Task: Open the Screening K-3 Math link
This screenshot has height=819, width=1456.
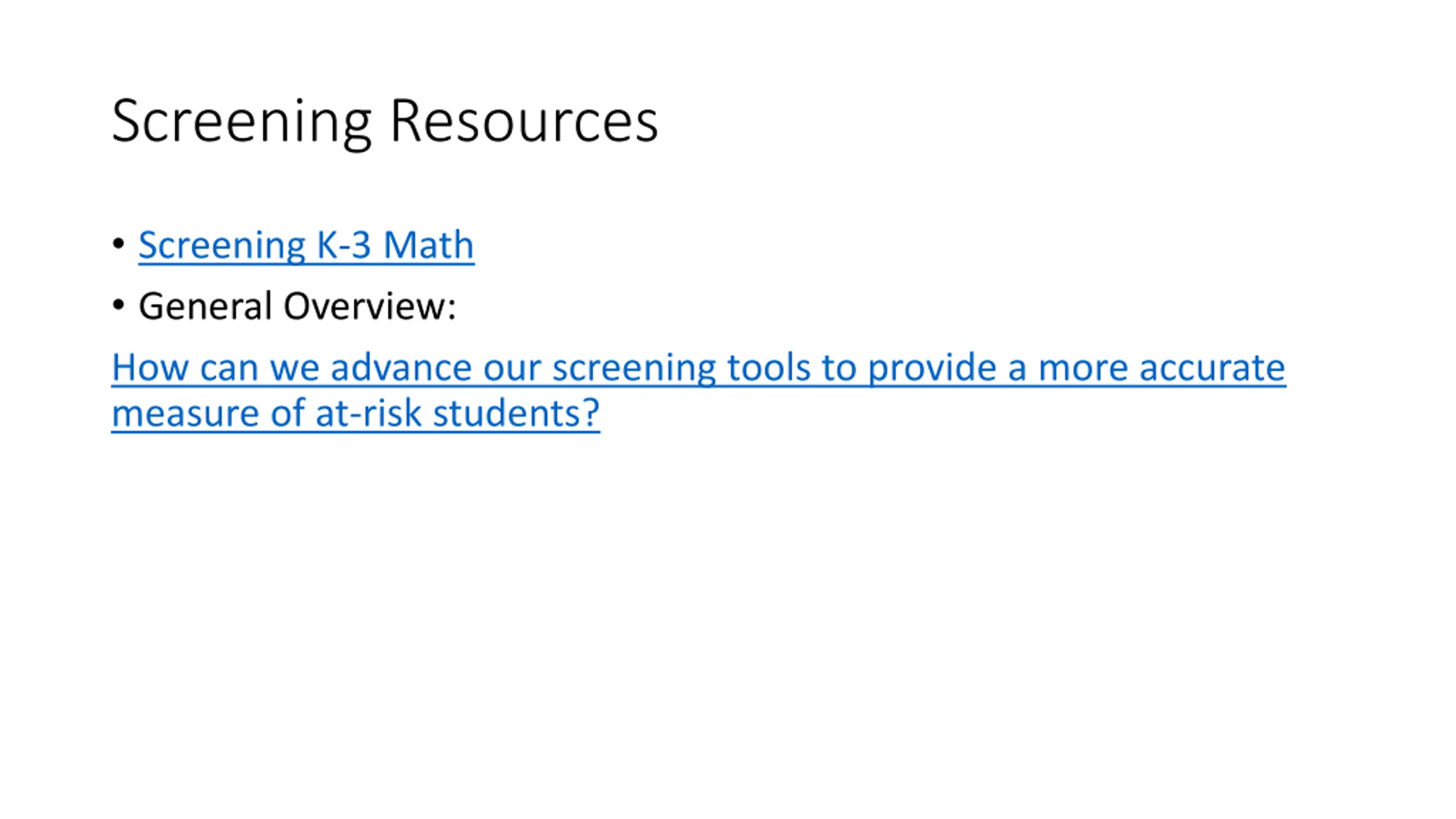Action: click(x=306, y=246)
